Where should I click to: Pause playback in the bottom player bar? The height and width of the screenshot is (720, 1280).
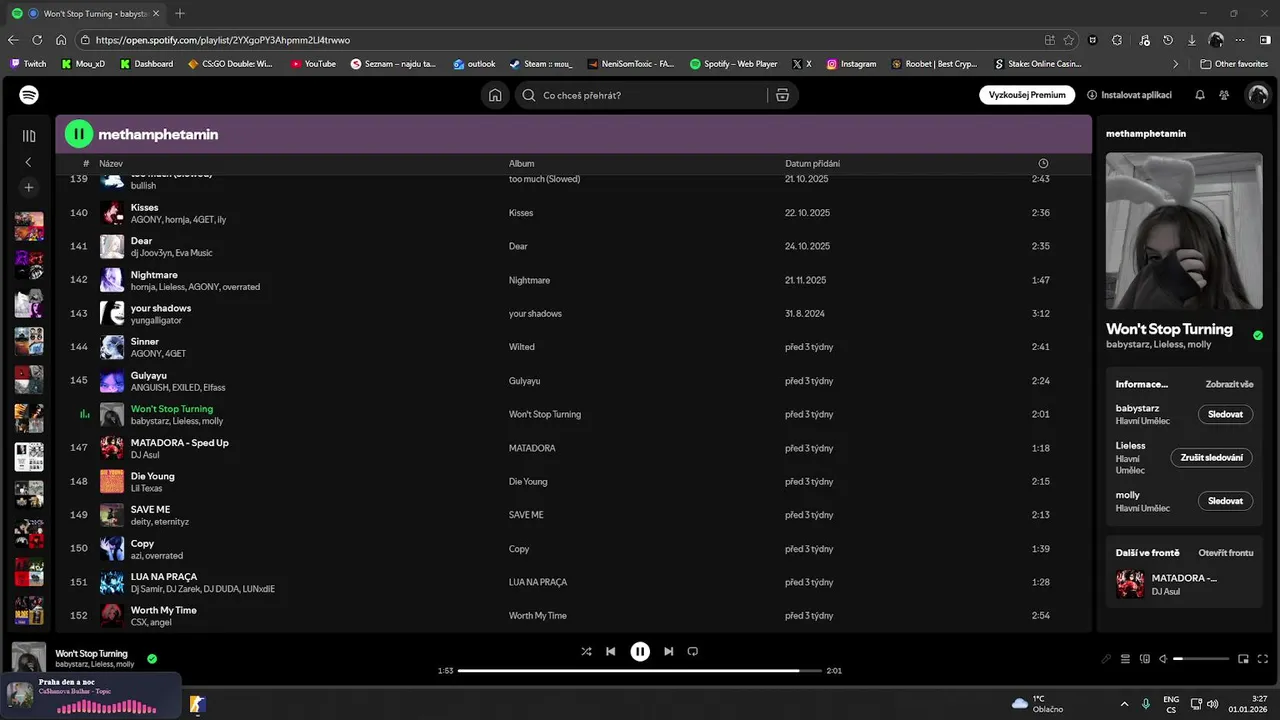click(640, 651)
